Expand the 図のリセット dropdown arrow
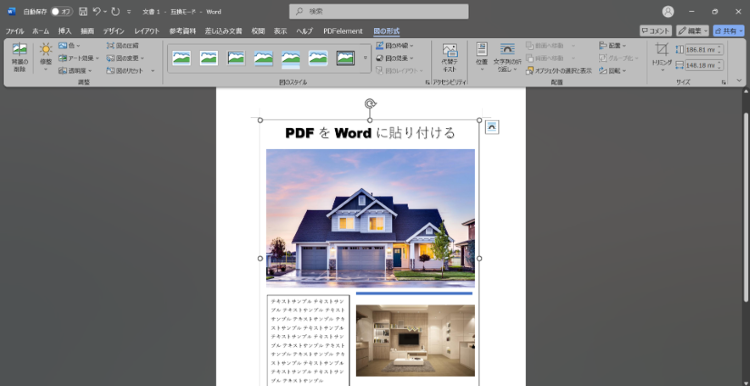The height and width of the screenshot is (386, 750). pyautogui.click(x=153, y=71)
